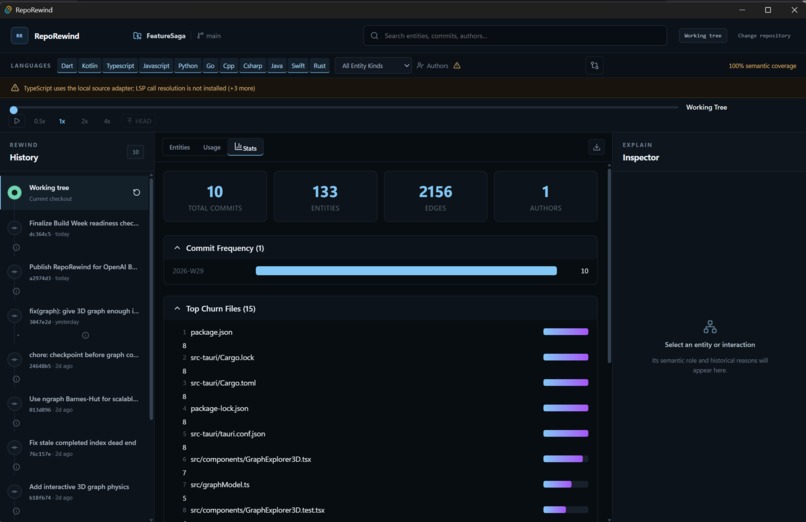Click the 2156 EDGES stat card
Screen dimensions: 806x522
click(435, 196)
